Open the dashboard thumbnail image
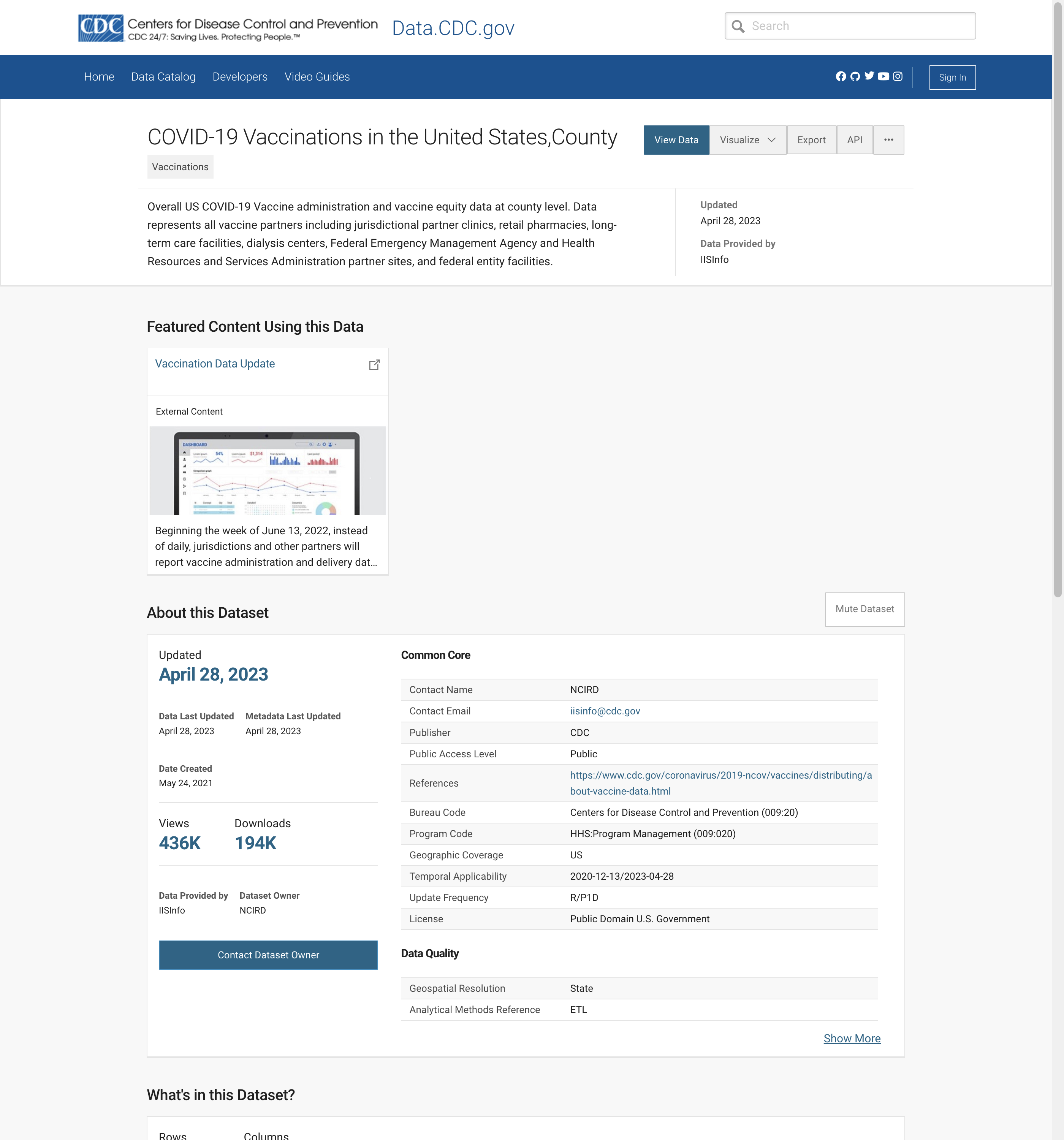This screenshot has width=1064, height=1140. click(267, 470)
